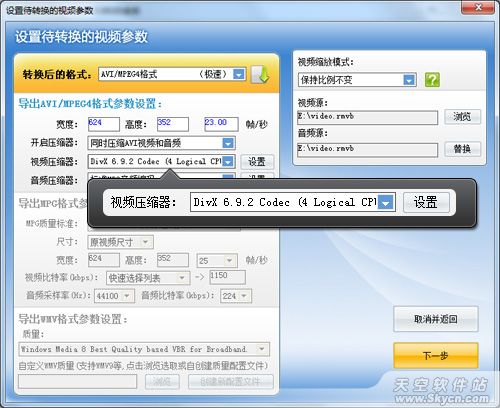Click the 创建新配置文件 button
This screenshot has width=500, height=408.
tap(231, 382)
